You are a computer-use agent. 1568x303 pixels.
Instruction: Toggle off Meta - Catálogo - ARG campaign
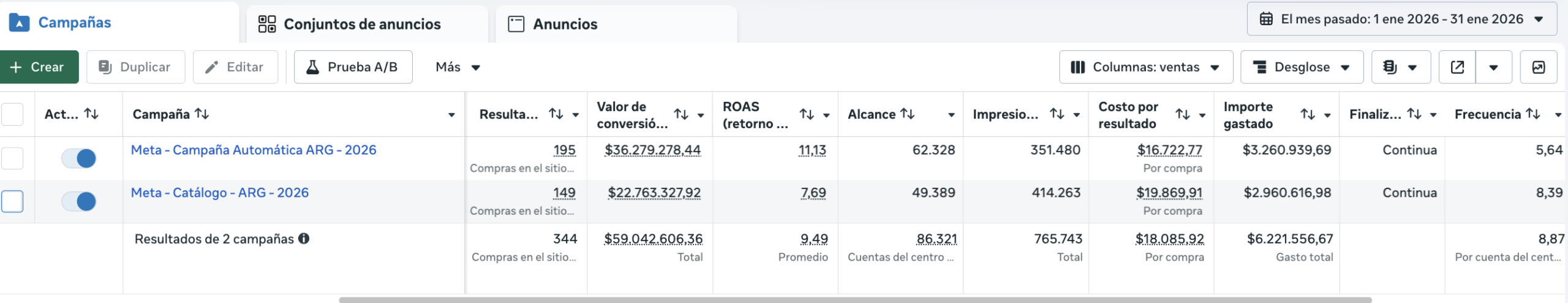point(79,201)
